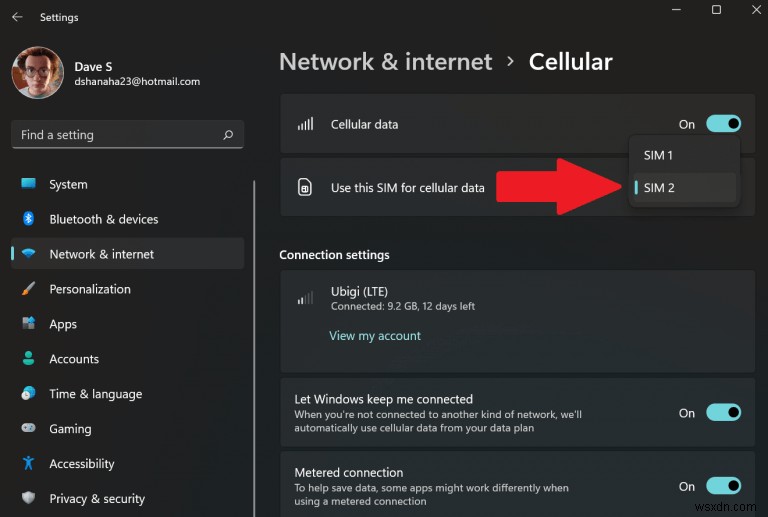
Task: Click the System monitor icon
Action: [28, 184]
